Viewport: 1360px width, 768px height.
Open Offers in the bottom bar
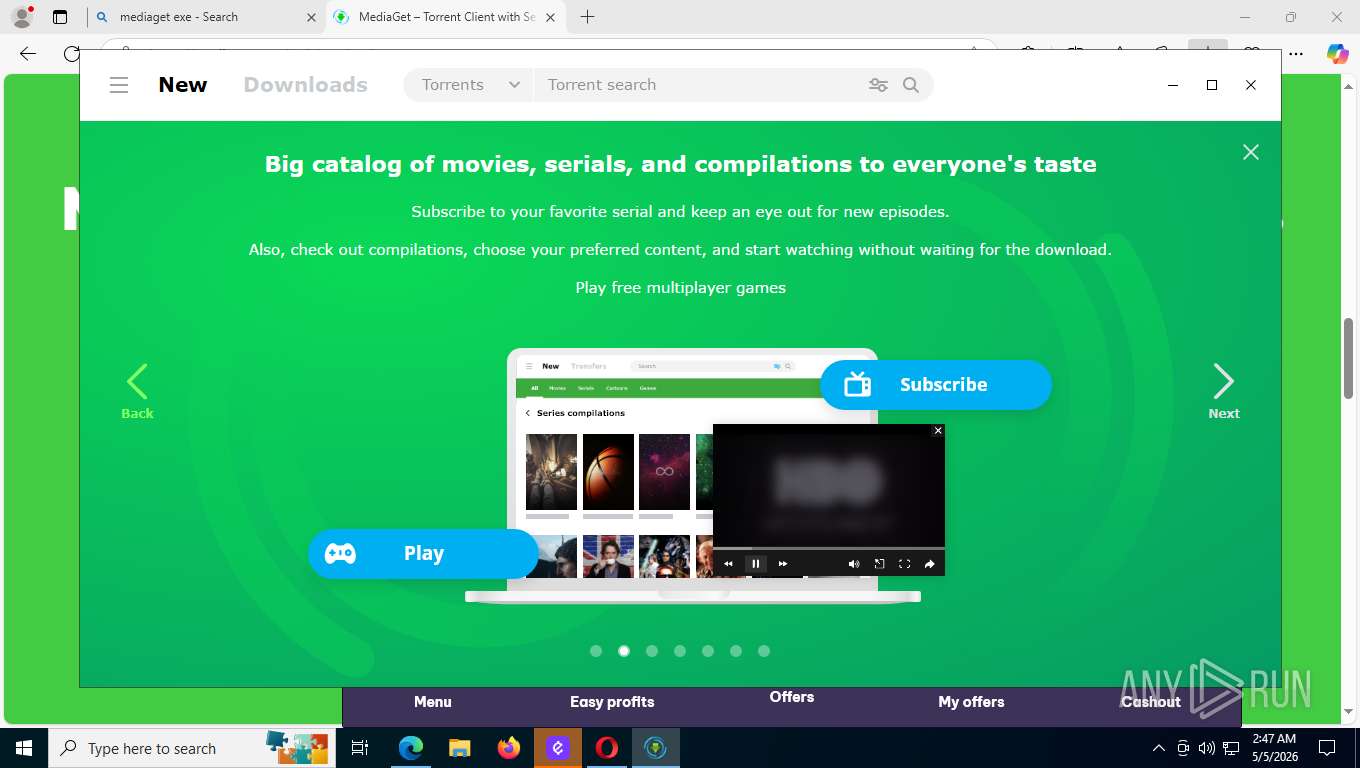[x=792, y=697]
